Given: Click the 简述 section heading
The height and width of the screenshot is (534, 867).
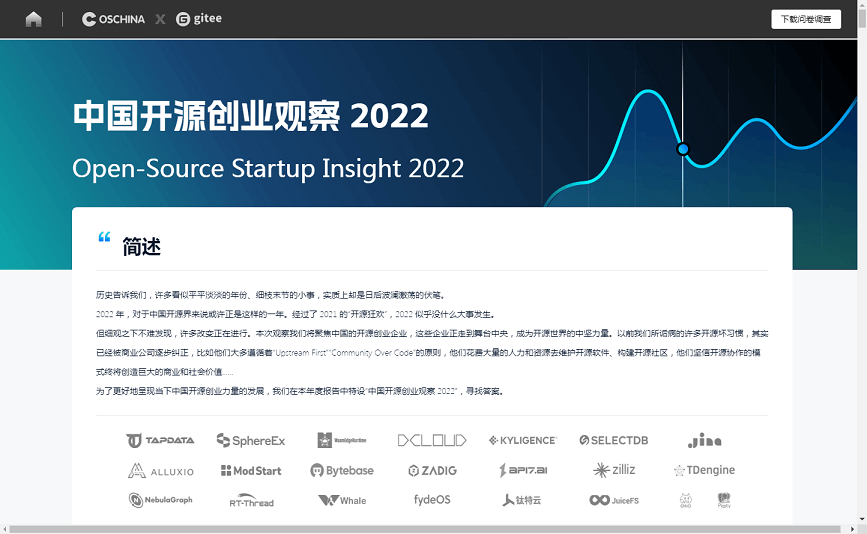Looking at the screenshot, I should coord(142,247).
